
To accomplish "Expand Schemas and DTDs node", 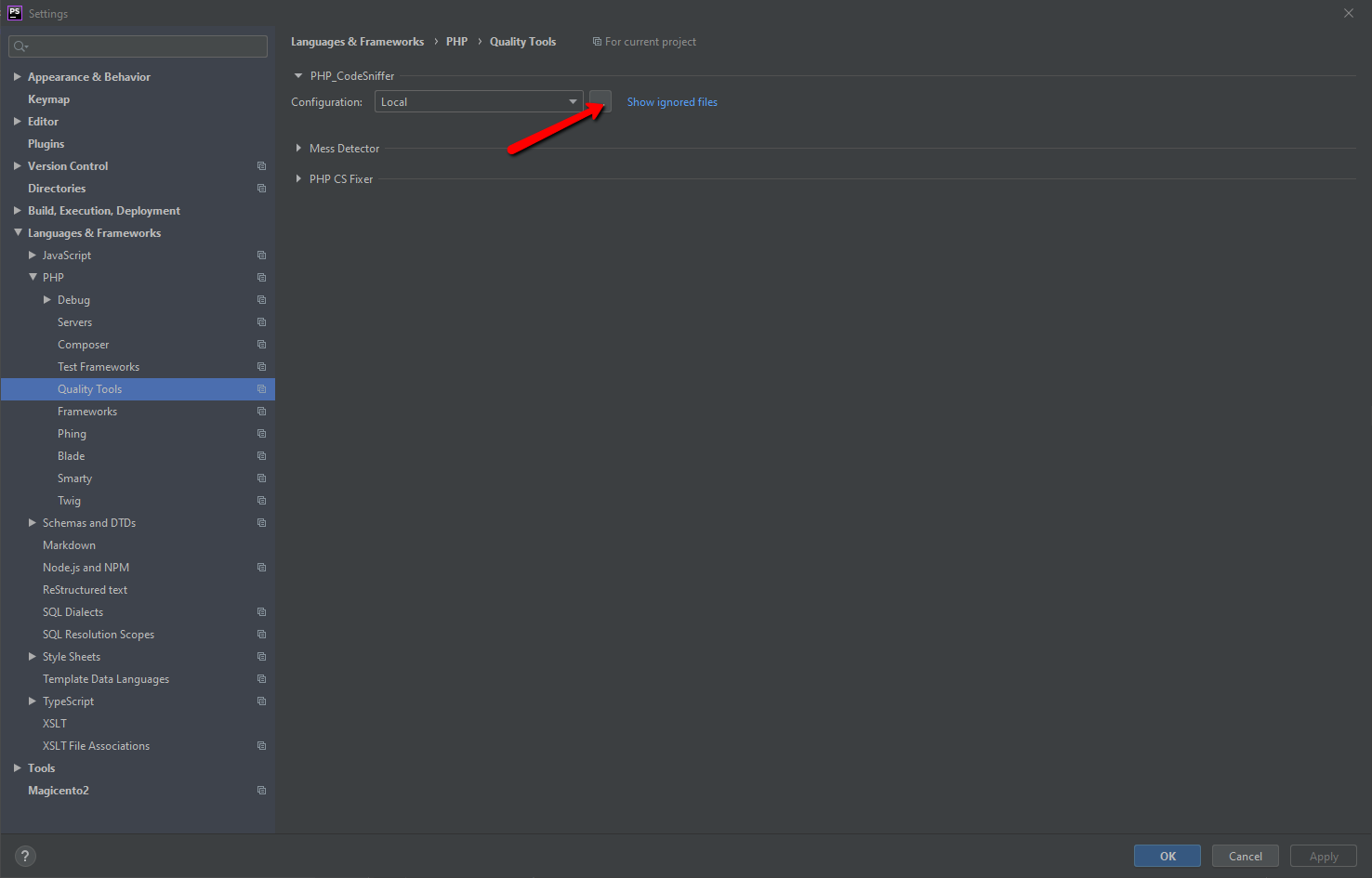I will click(x=32, y=523).
